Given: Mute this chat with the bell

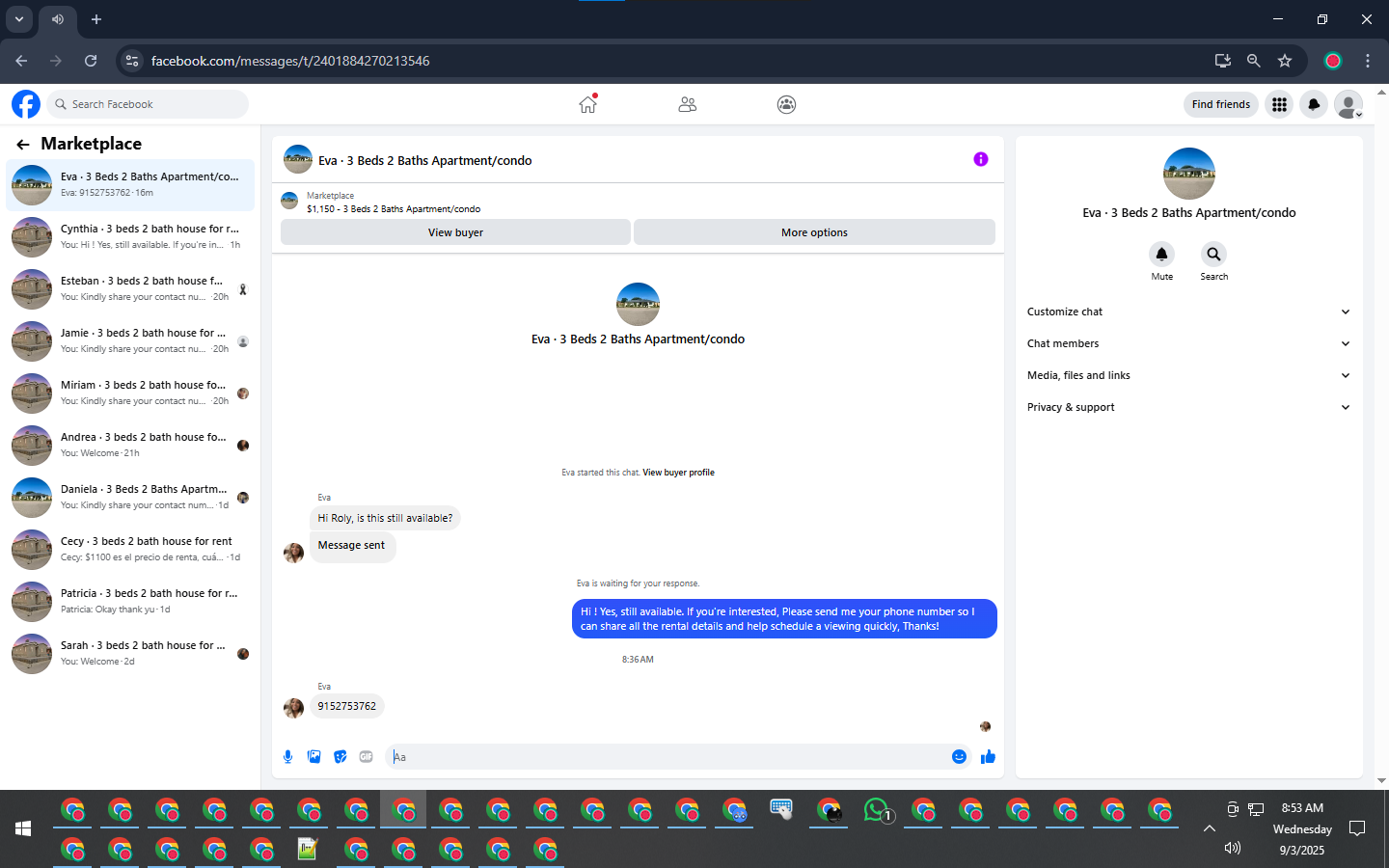Looking at the screenshot, I should tap(1161, 255).
